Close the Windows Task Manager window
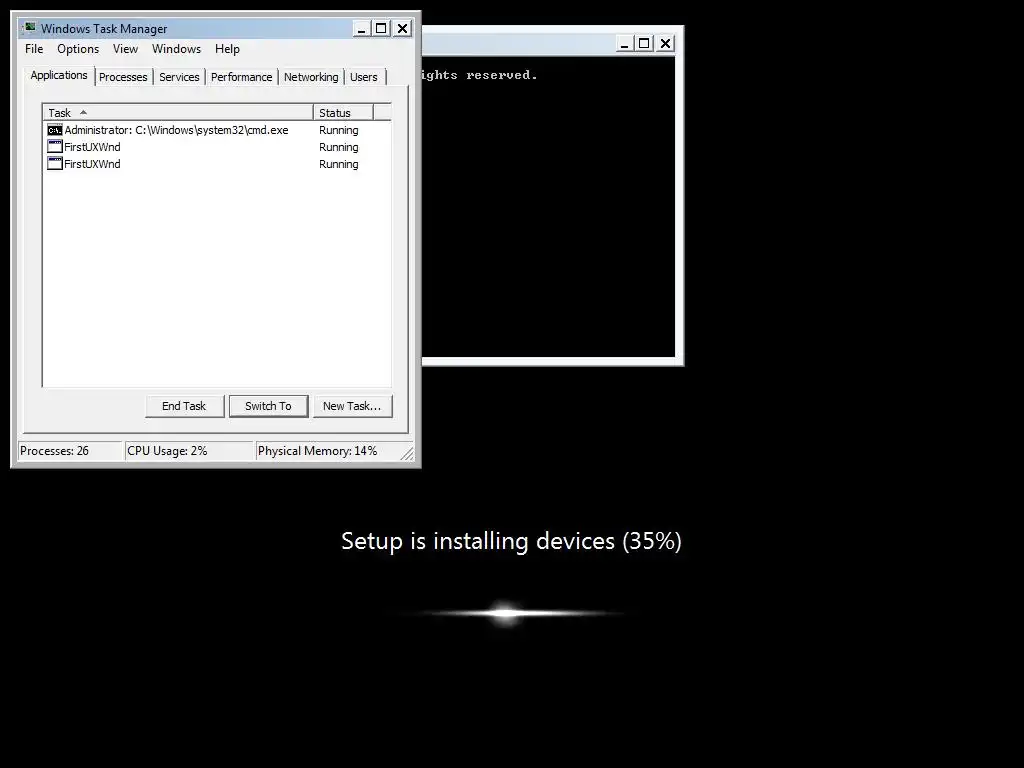 402,29
